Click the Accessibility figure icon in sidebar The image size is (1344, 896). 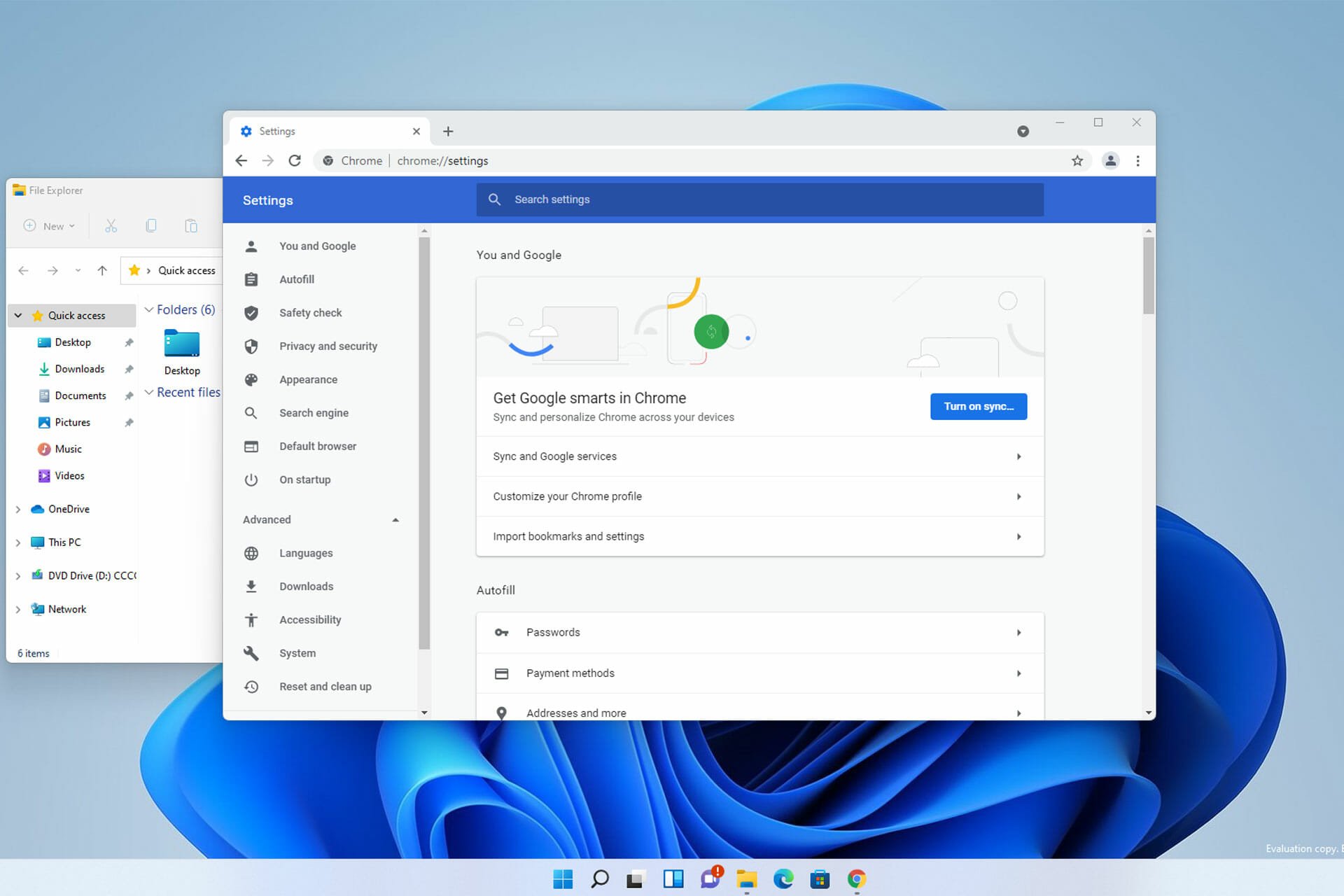point(251,619)
